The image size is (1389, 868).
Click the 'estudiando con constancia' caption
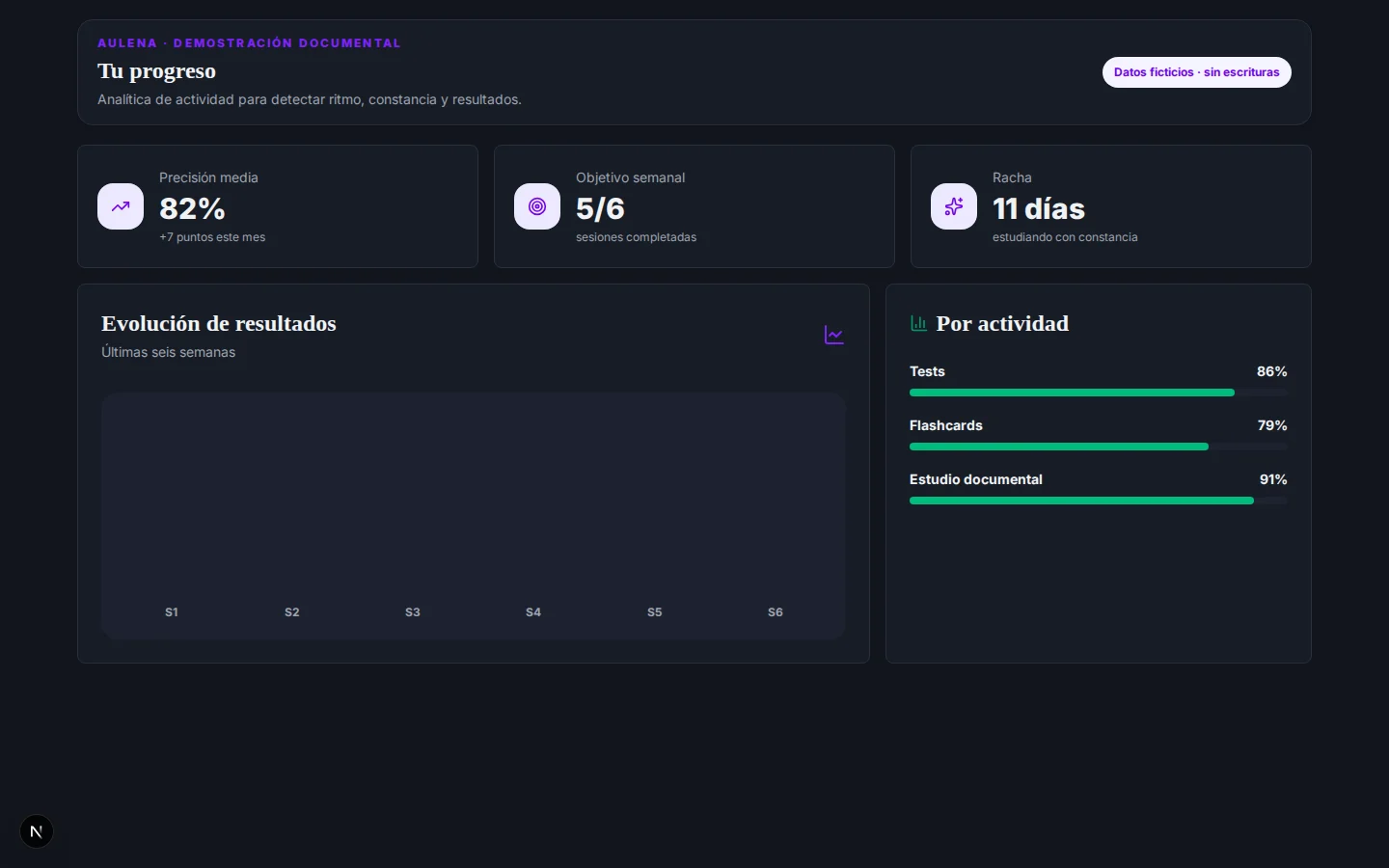[x=1065, y=237]
